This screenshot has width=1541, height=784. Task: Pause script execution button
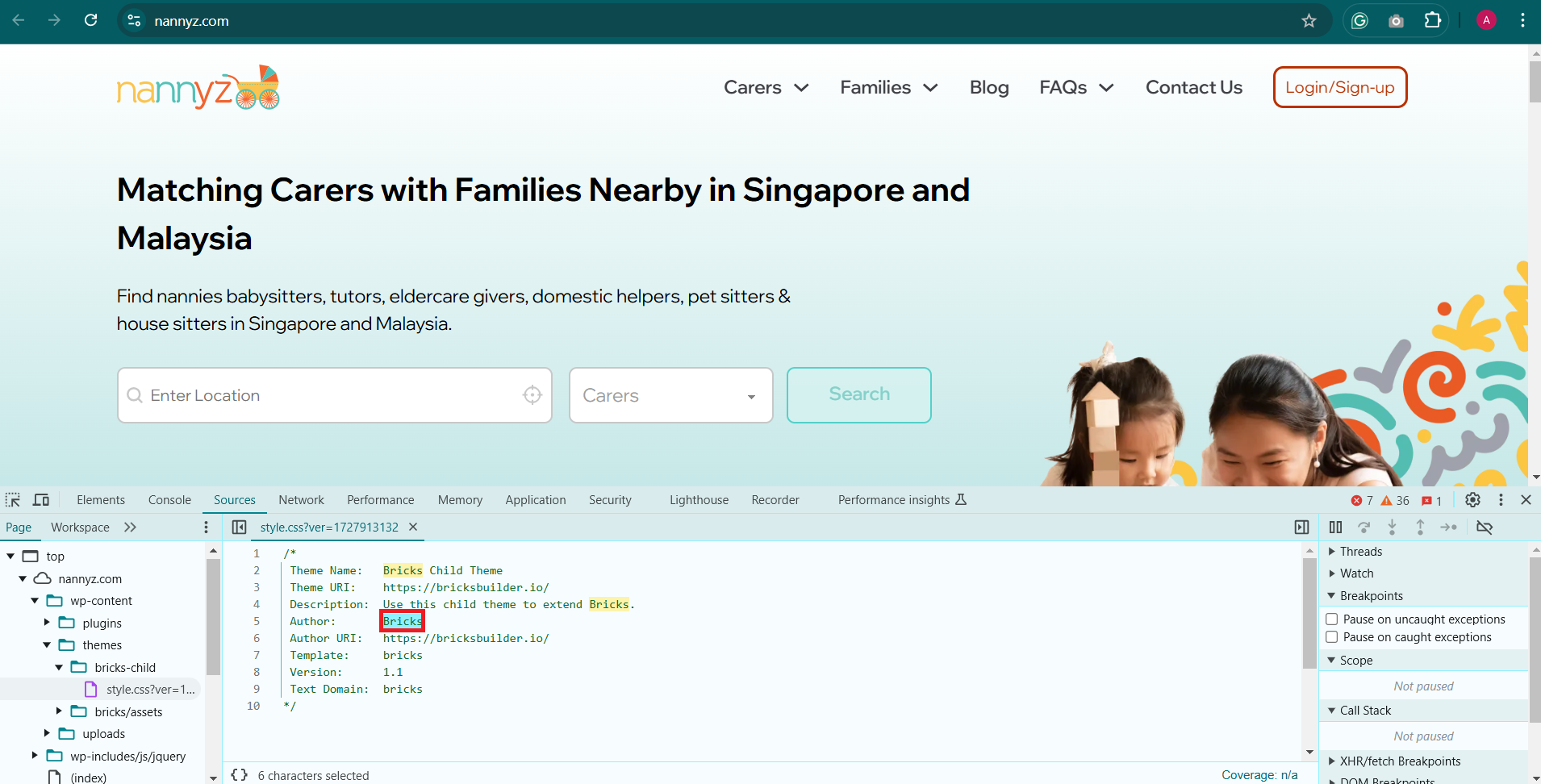point(1335,527)
